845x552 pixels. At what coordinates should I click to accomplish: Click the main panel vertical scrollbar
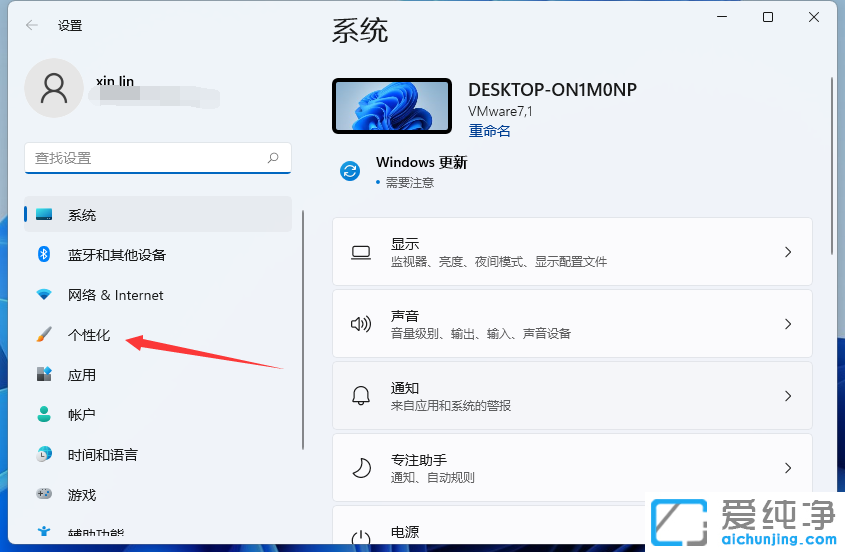(832, 167)
